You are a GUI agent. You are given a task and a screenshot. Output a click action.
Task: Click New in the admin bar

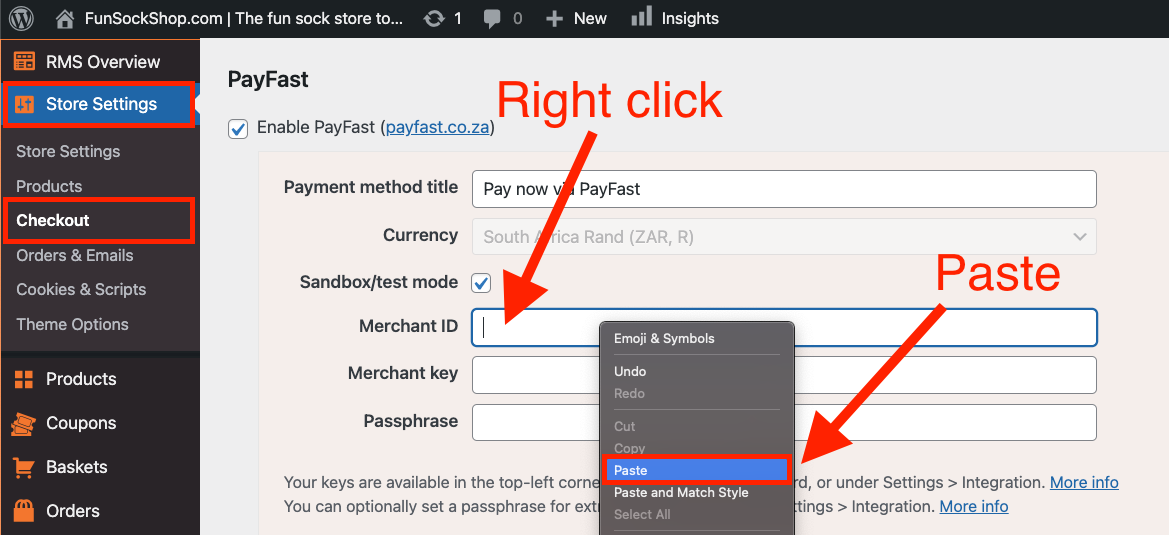click(590, 19)
